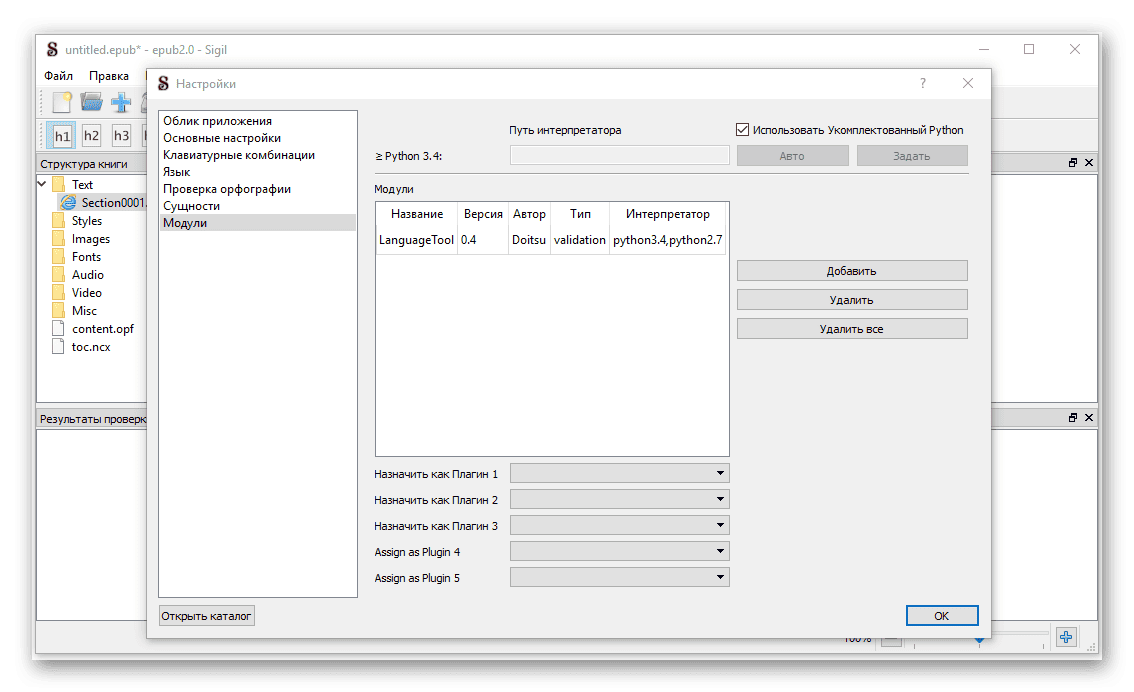This screenshot has width=1134, height=692.
Task: Select the Audio folder in book structure
Action: [x=88, y=275]
